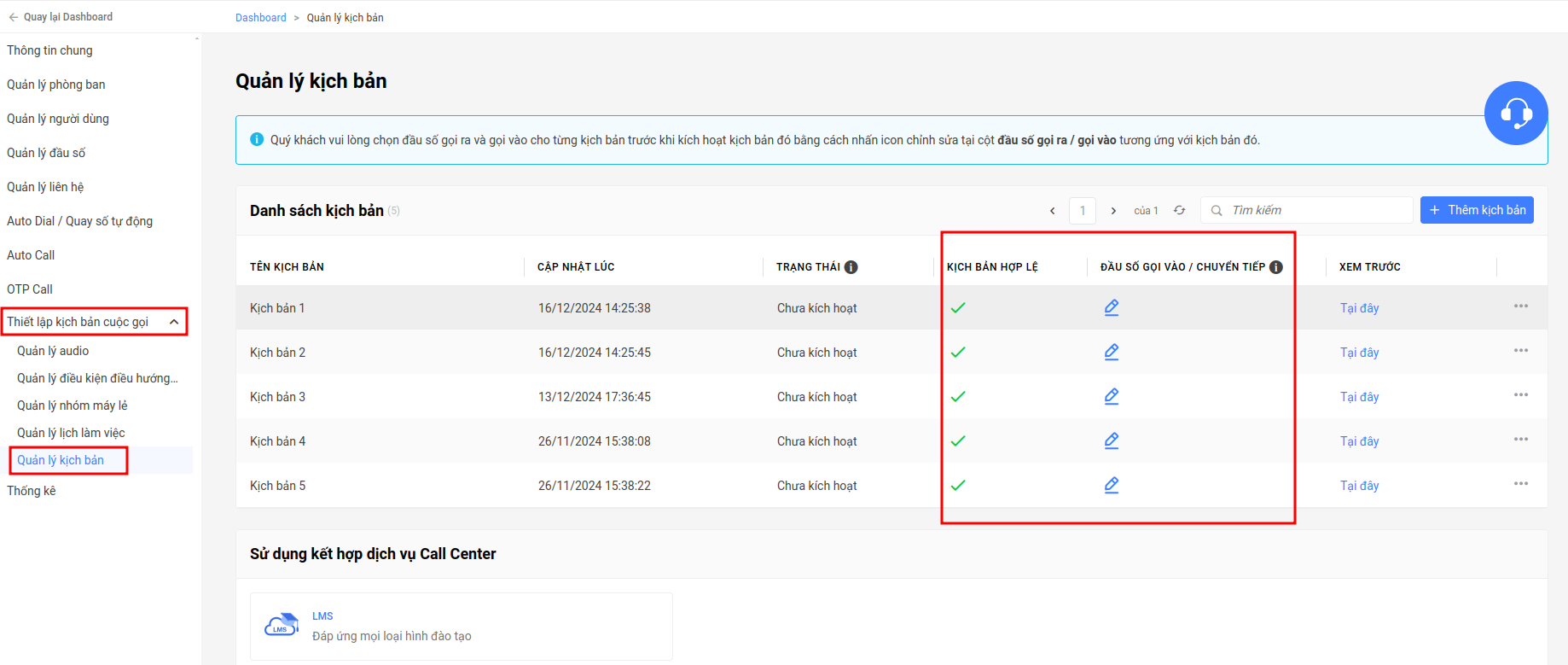Viewport: 1568px width, 665px height.
Task: Select Quản lý nhóm máy lẻ submenu
Action: click(x=73, y=405)
